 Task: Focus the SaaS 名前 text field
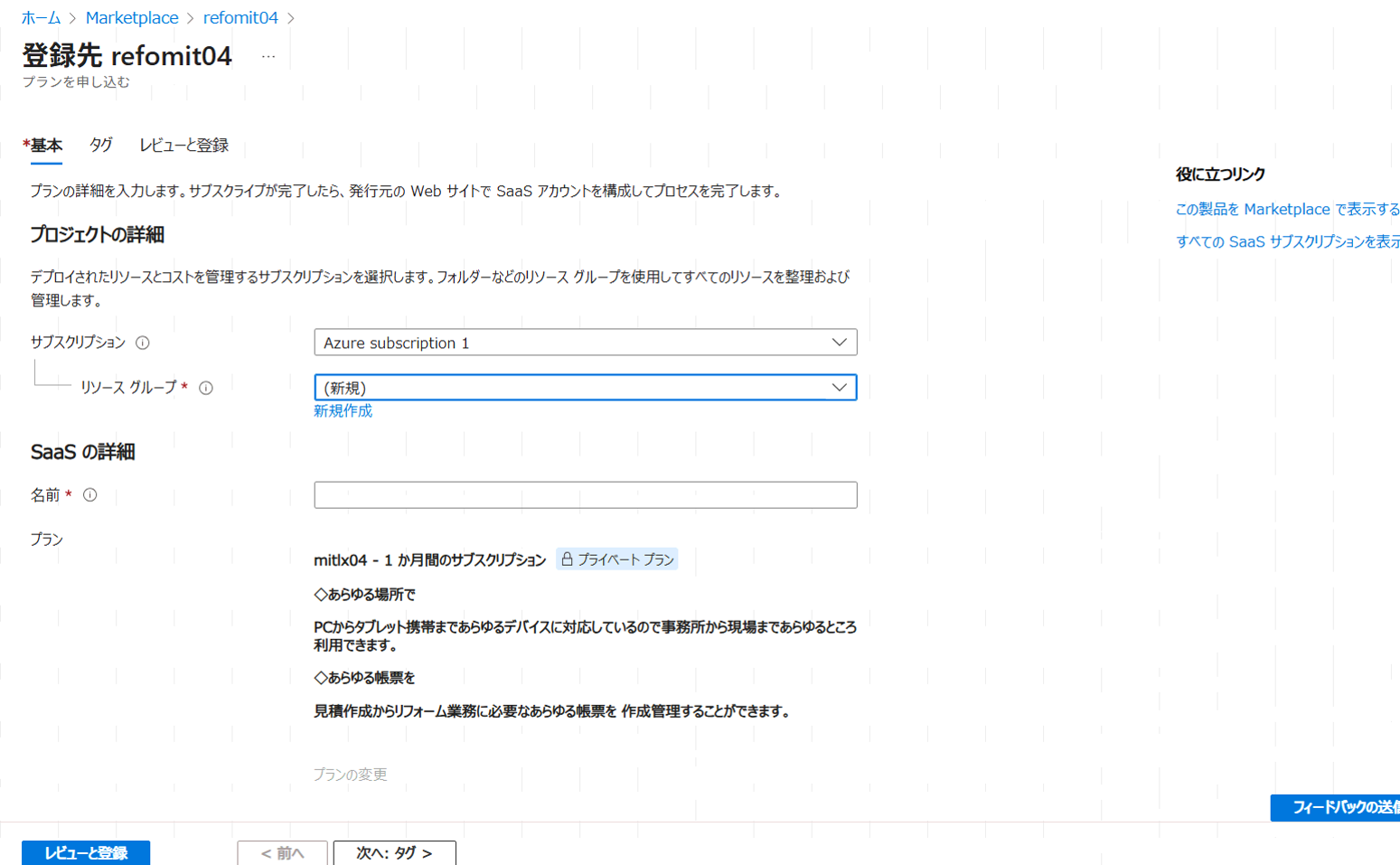(x=585, y=495)
